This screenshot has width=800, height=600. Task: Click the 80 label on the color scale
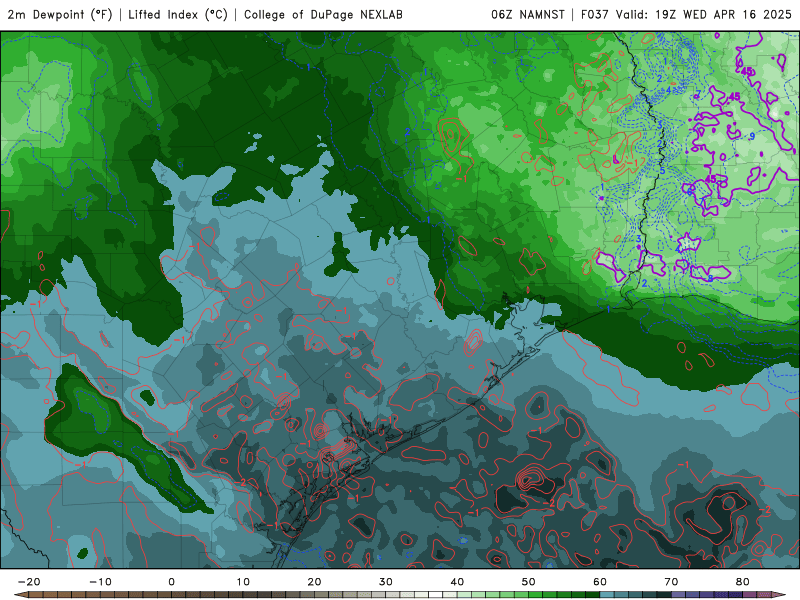pyautogui.click(x=743, y=582)
